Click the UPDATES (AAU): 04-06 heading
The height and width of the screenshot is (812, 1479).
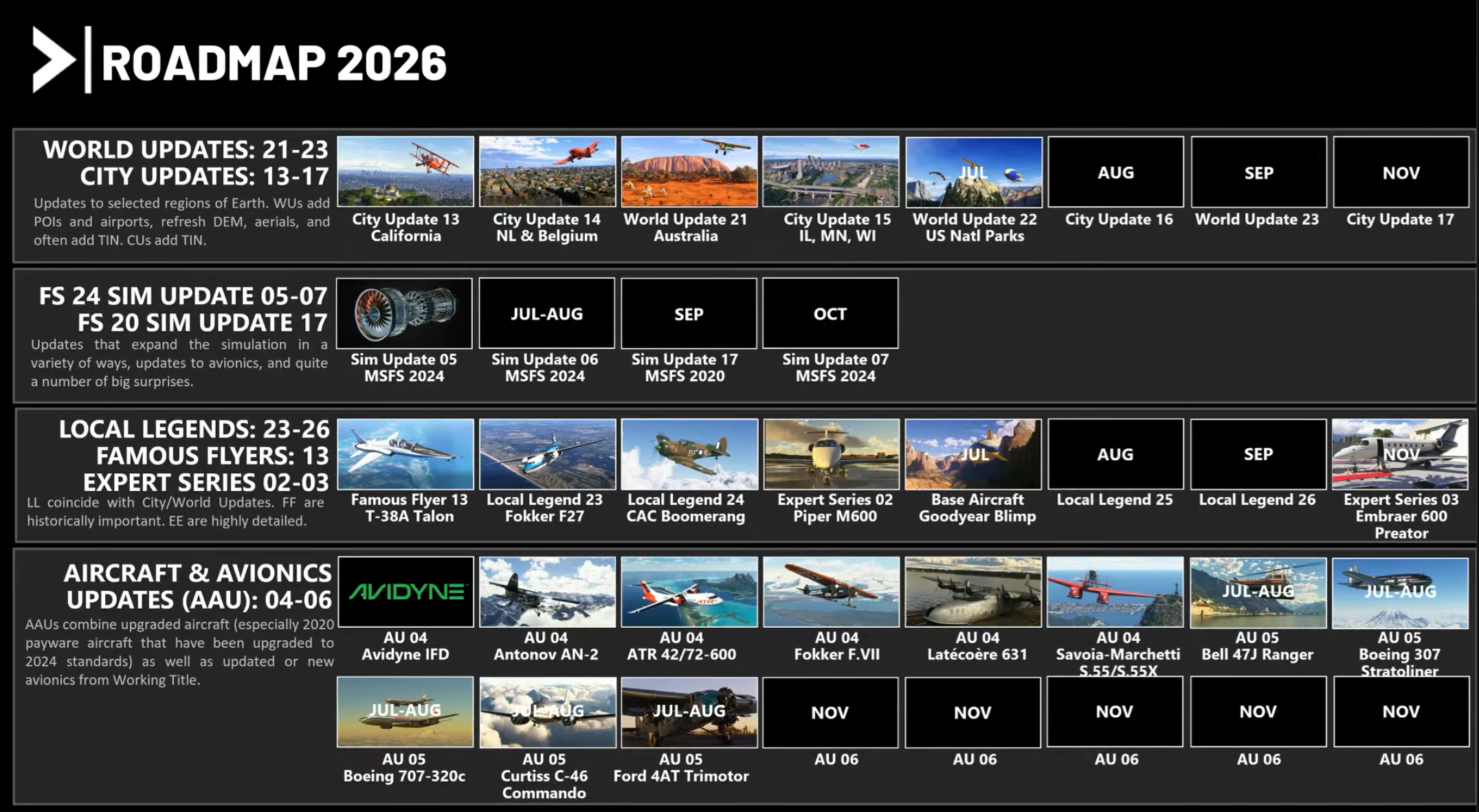tap(199, 600)
